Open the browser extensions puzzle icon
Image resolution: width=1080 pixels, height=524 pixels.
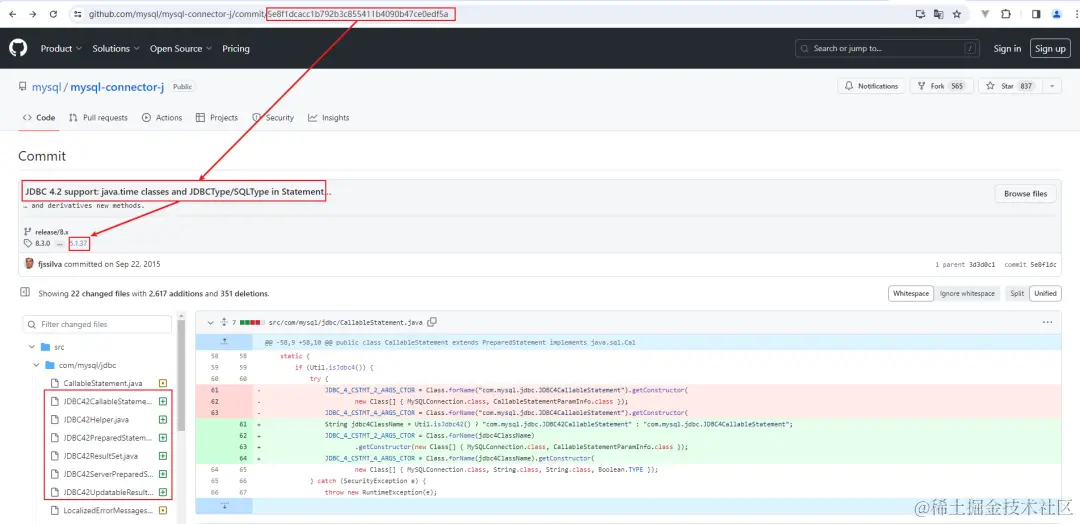coord(1006,14)
